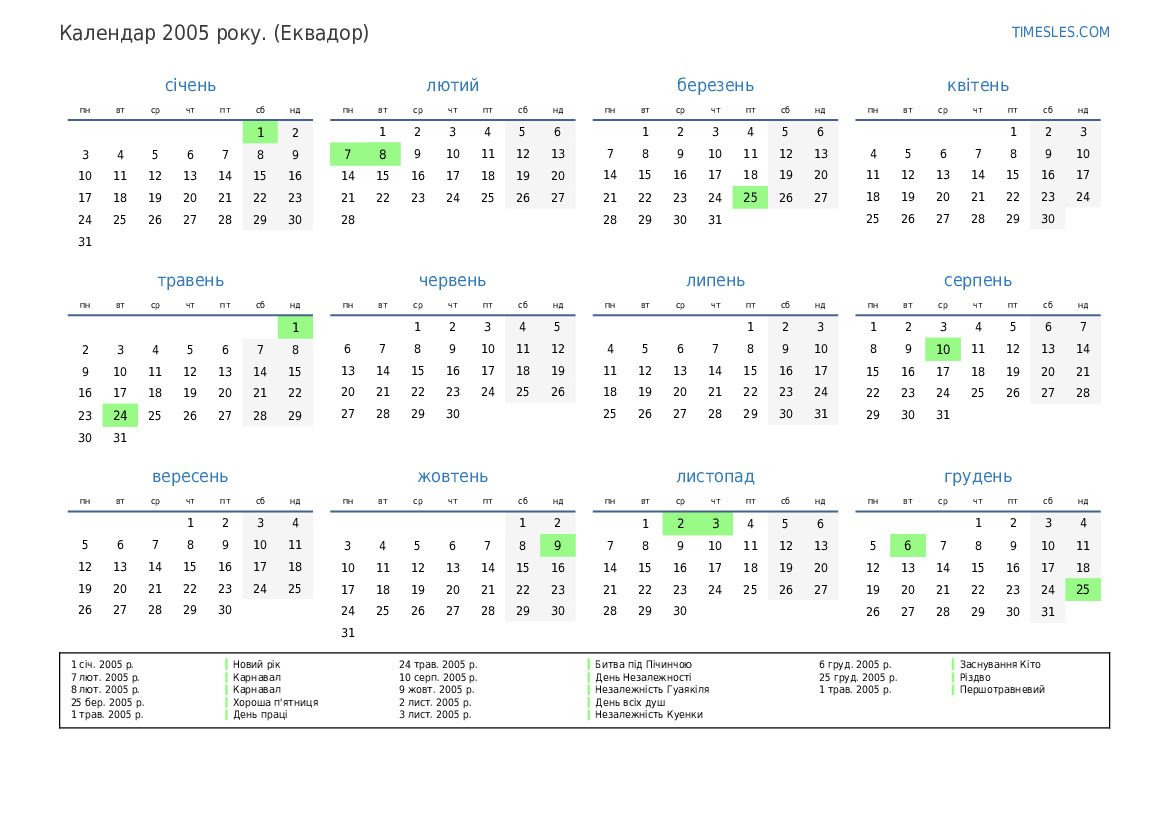Click the грудень month heading
This screenshot has height=827, width=1169.
click(977, 477)
